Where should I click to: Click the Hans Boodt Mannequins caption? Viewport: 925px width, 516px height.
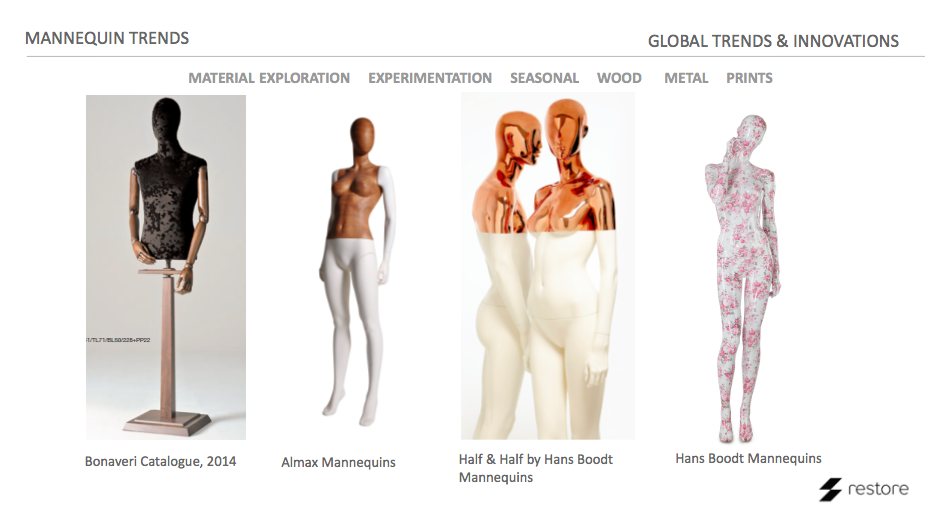click(748, 458)
